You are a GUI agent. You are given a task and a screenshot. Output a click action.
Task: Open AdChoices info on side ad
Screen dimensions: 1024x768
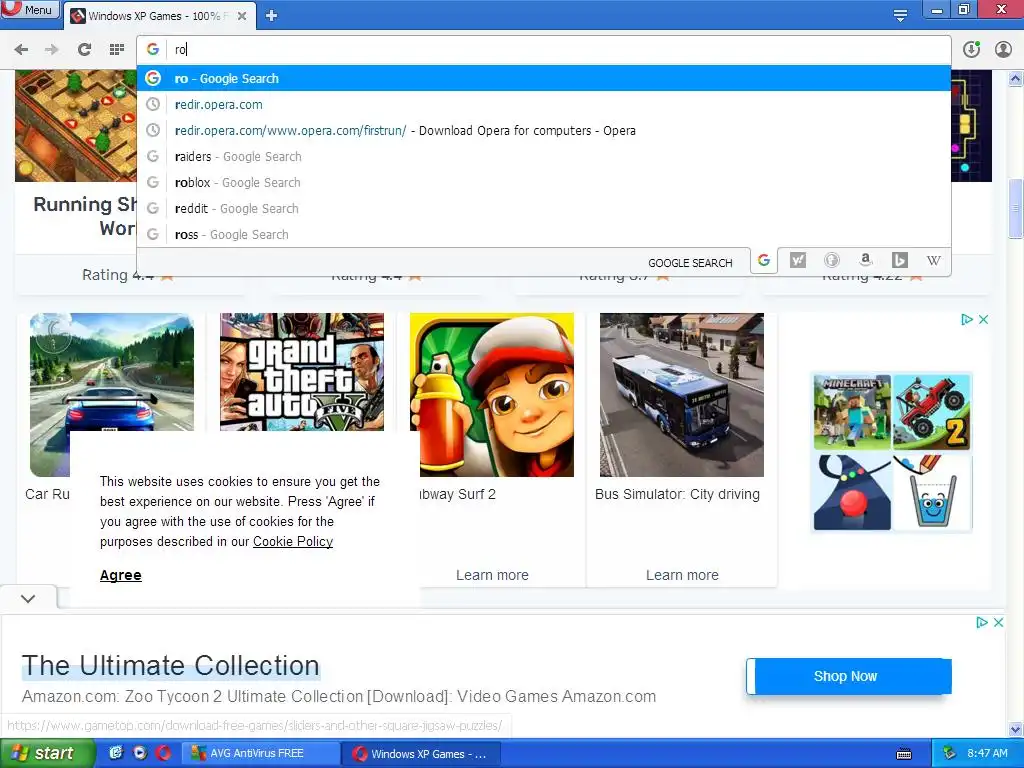[x=967, y=319]
